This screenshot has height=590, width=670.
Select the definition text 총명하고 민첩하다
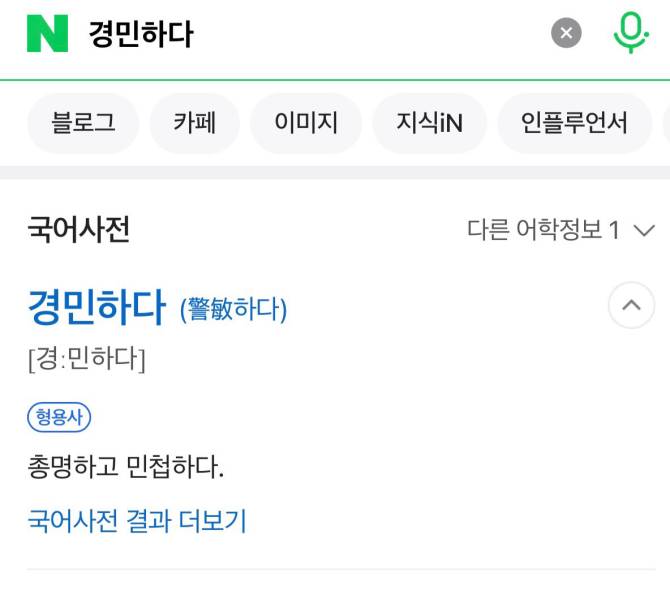[x=126, y=466]
